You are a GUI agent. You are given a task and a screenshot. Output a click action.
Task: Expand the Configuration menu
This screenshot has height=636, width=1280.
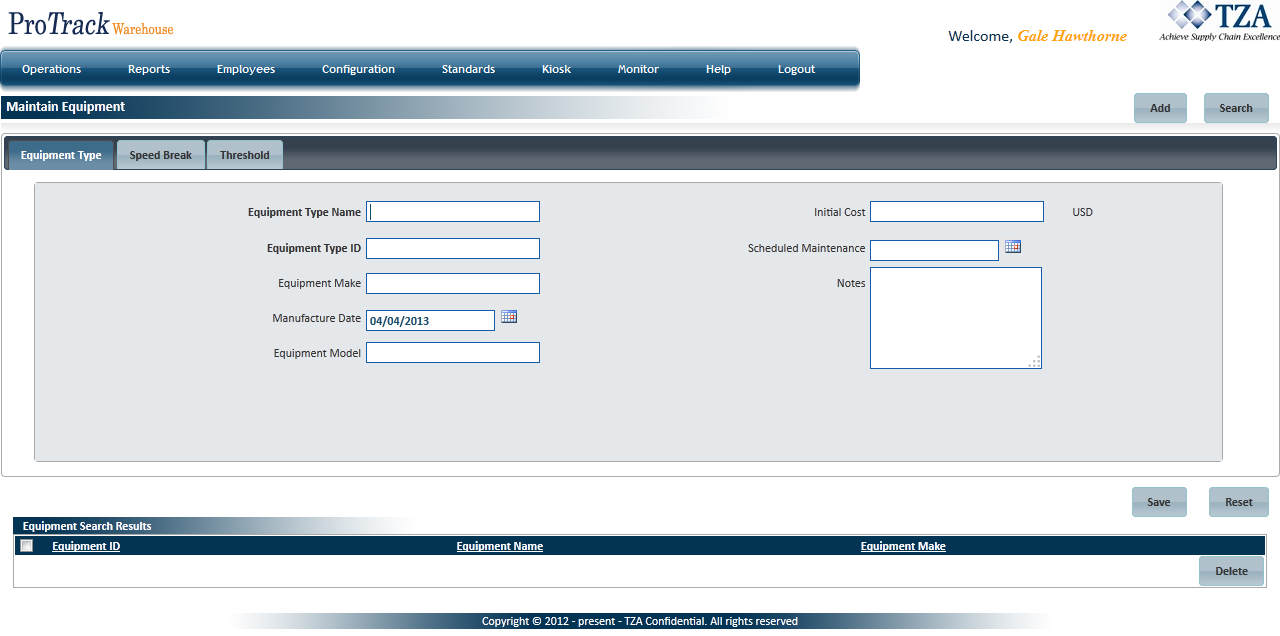click(358, 70)
